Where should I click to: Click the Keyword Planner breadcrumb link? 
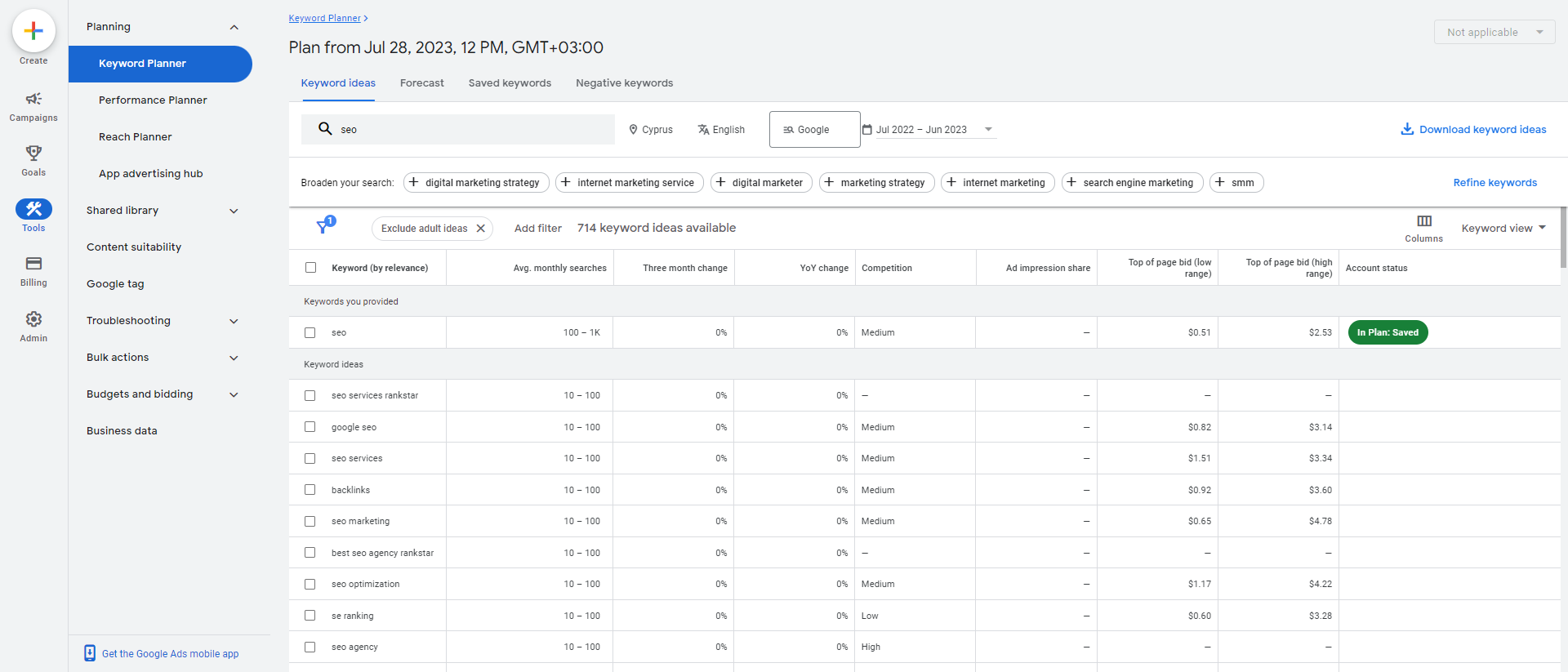coord(324,18)
